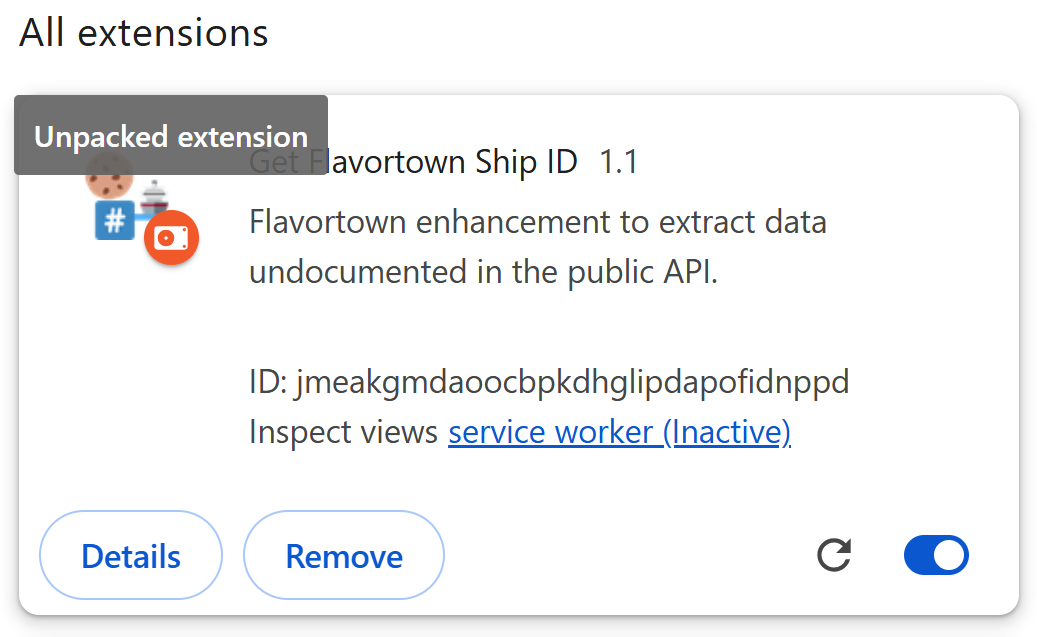Click the ID: label before the identifier

268,381
